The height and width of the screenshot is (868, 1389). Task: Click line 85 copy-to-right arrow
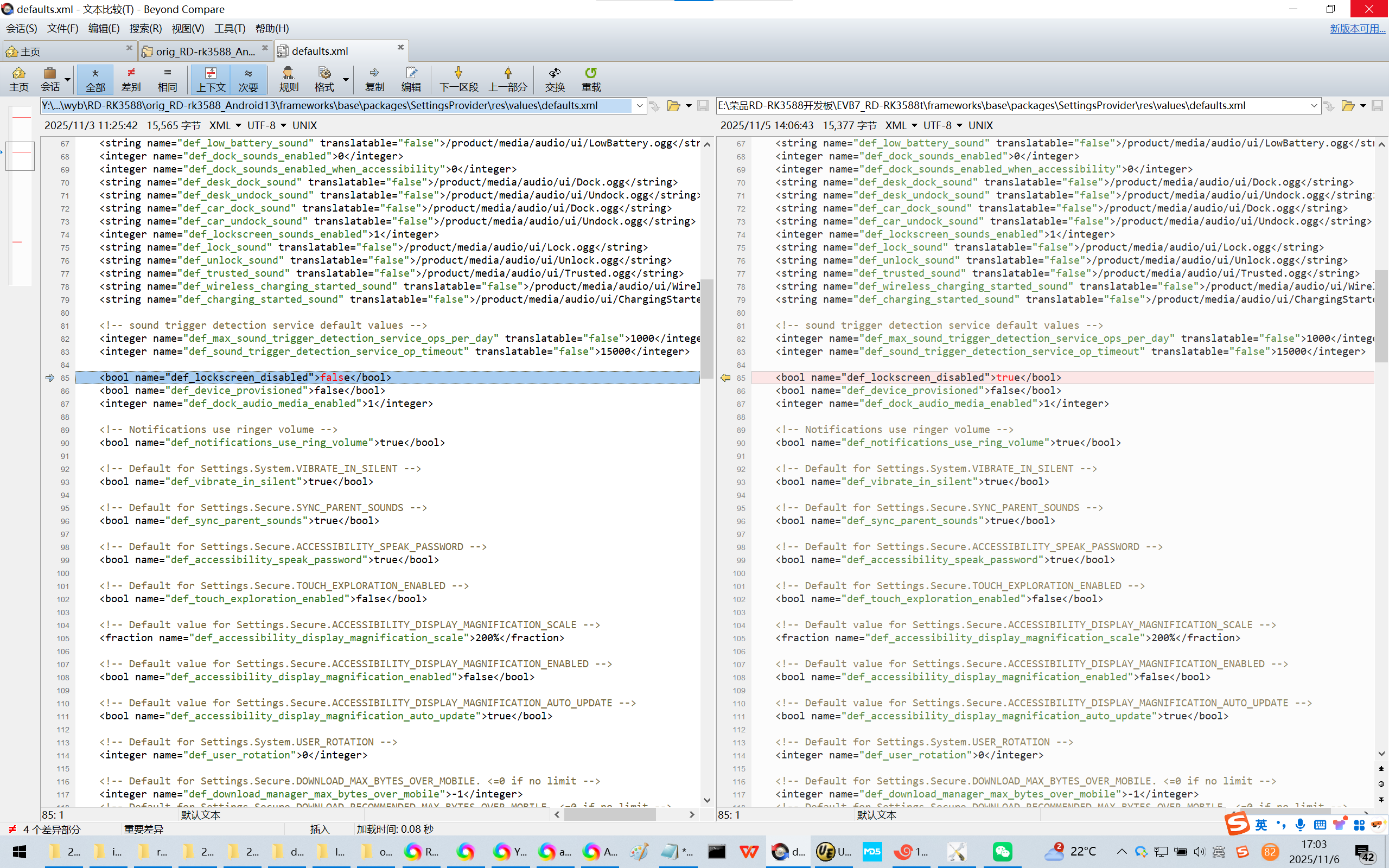(50, 378)
